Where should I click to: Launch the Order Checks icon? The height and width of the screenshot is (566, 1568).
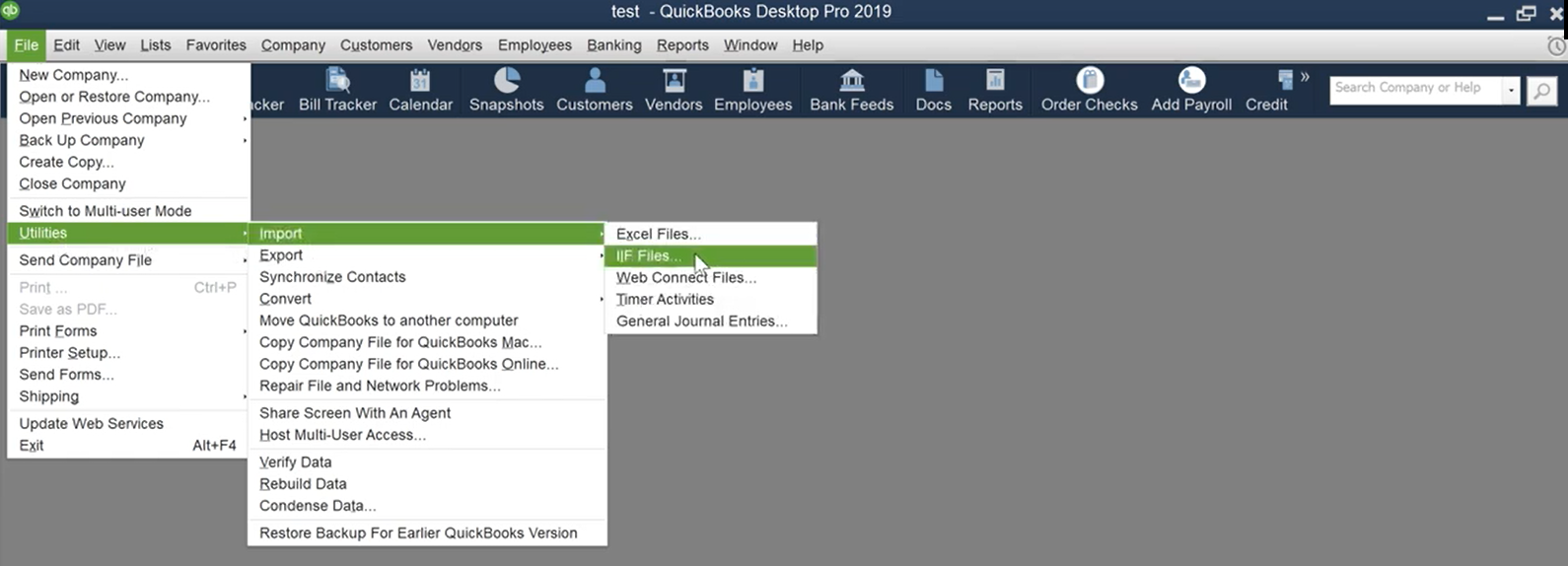[x=1090, y=79]
